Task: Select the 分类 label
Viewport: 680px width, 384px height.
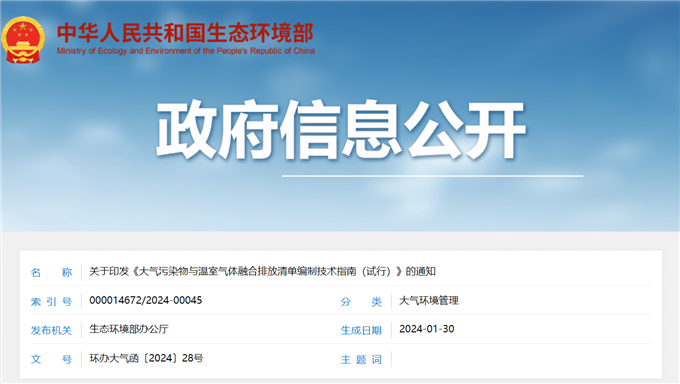Action: click(361, 302)
